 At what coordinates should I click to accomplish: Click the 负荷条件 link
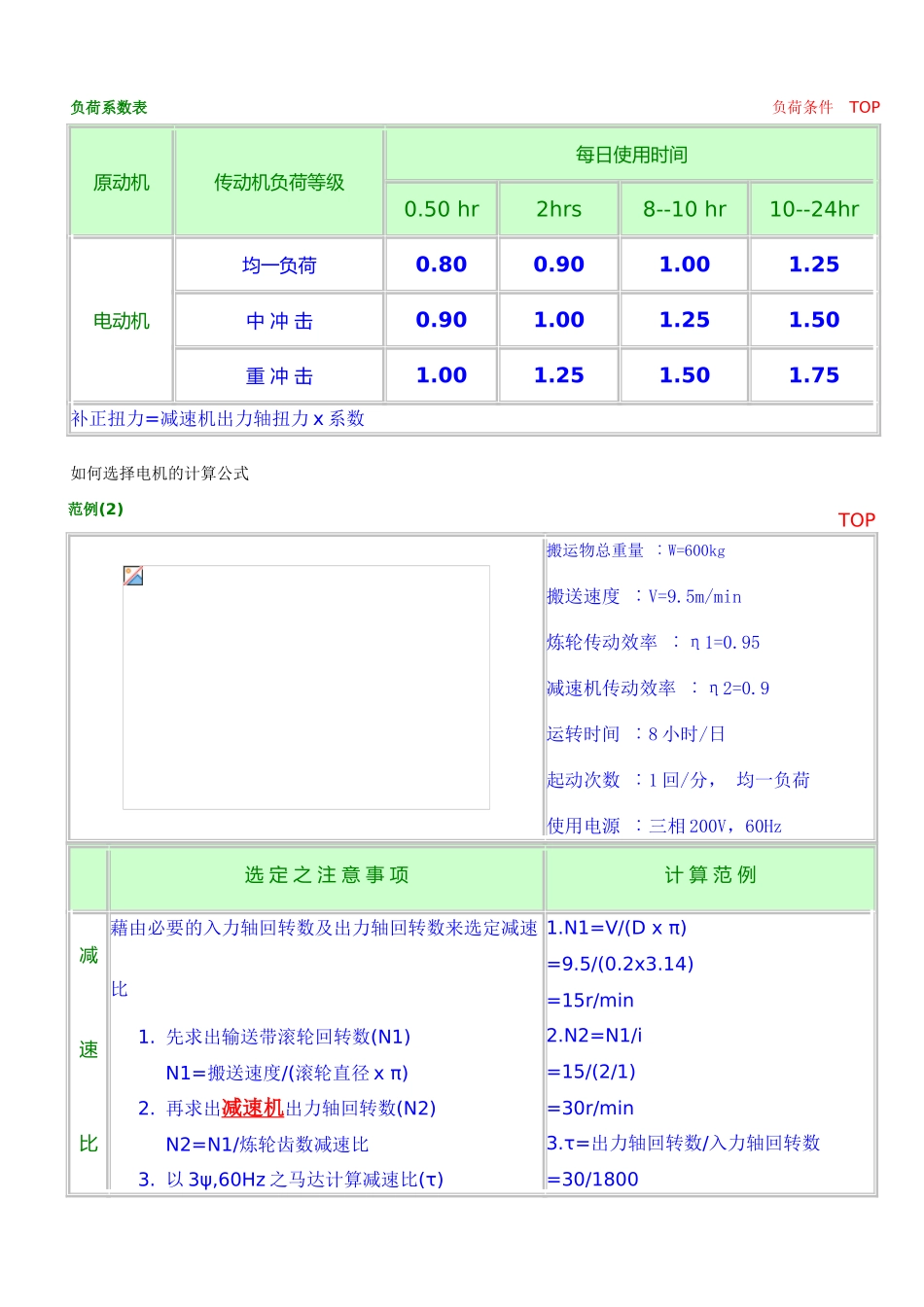[x=802, y=107]
